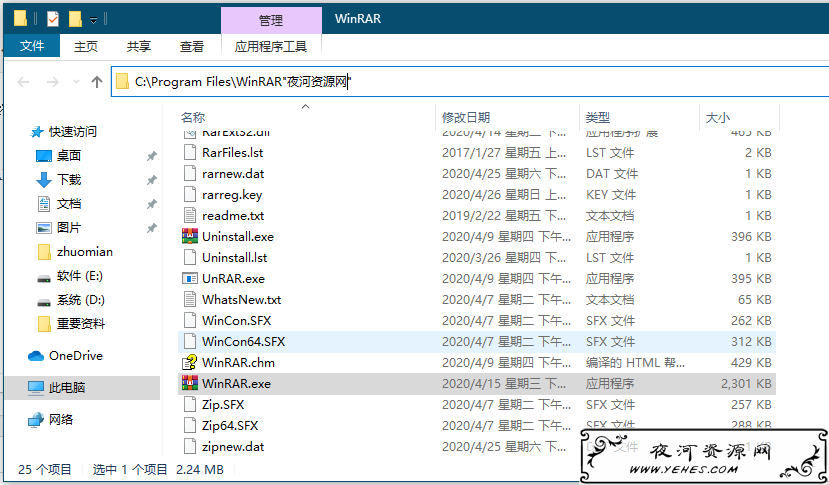Viewport: 829px width, 485px height.
Task: Select the readme.txt document icon
Action: [190, 216]
